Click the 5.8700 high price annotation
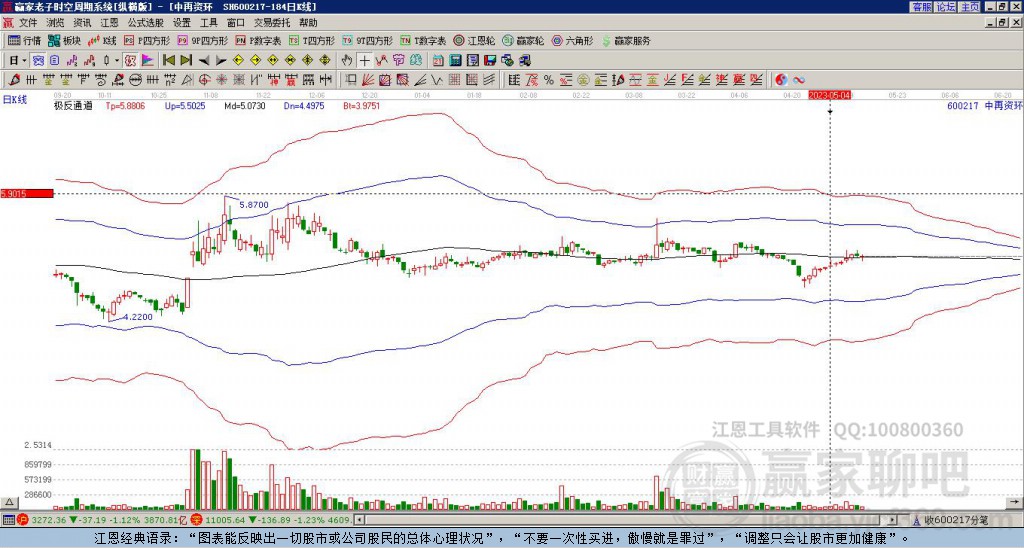Image resolution: width=1024 pixels, height=548 pixels. coord(253,204)
